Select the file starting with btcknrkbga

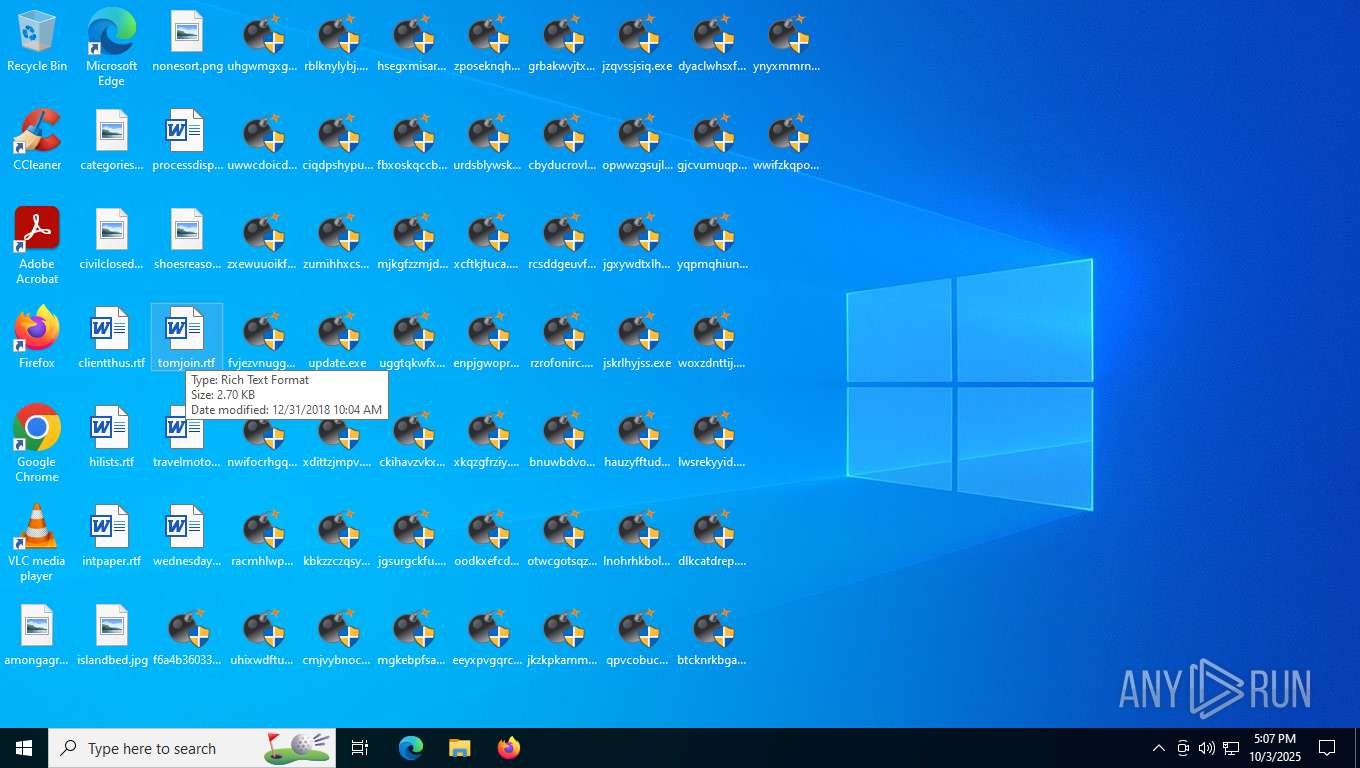[x=712, y=636]
